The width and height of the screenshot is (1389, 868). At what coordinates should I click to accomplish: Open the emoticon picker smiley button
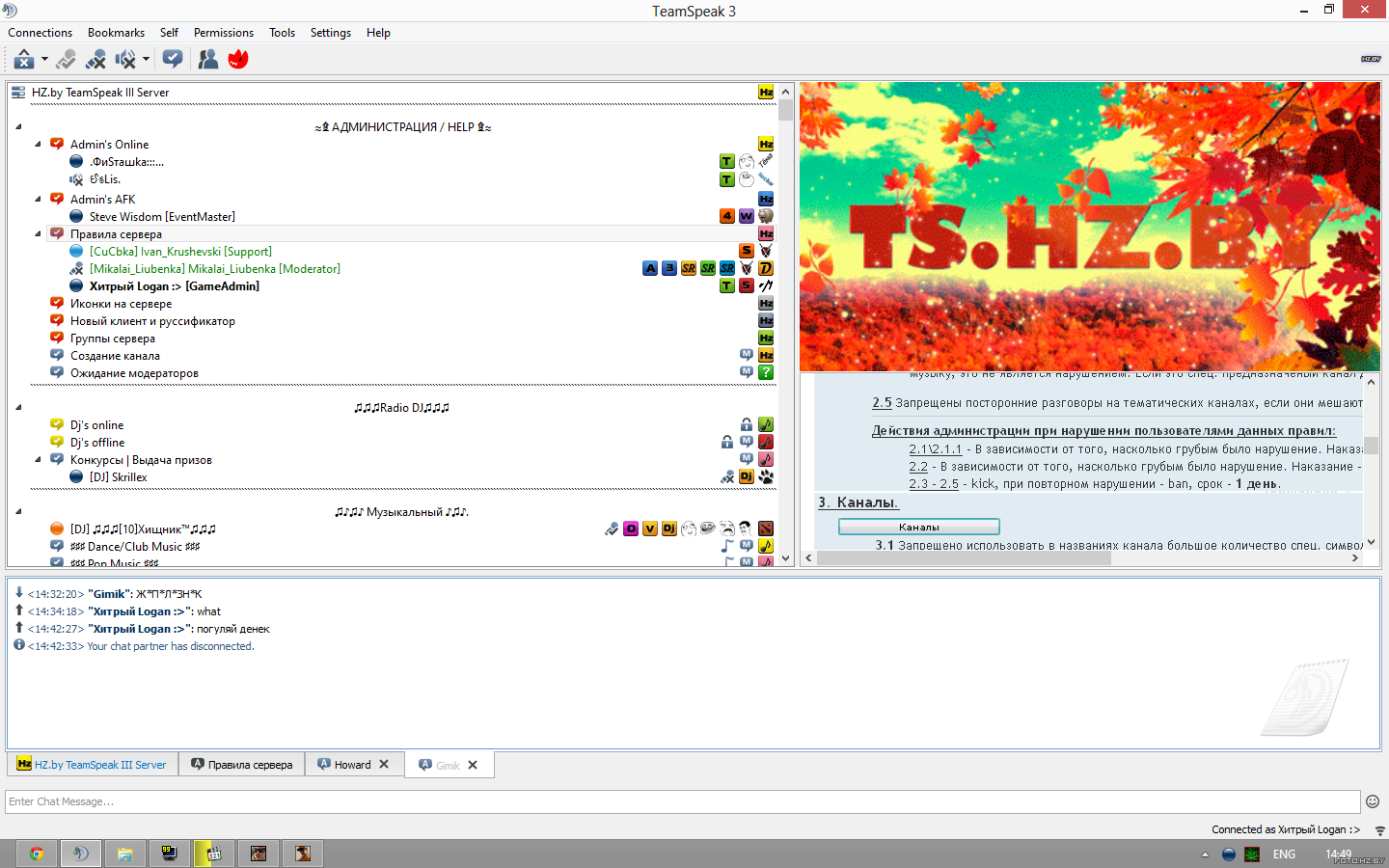tap(1373, 801)
